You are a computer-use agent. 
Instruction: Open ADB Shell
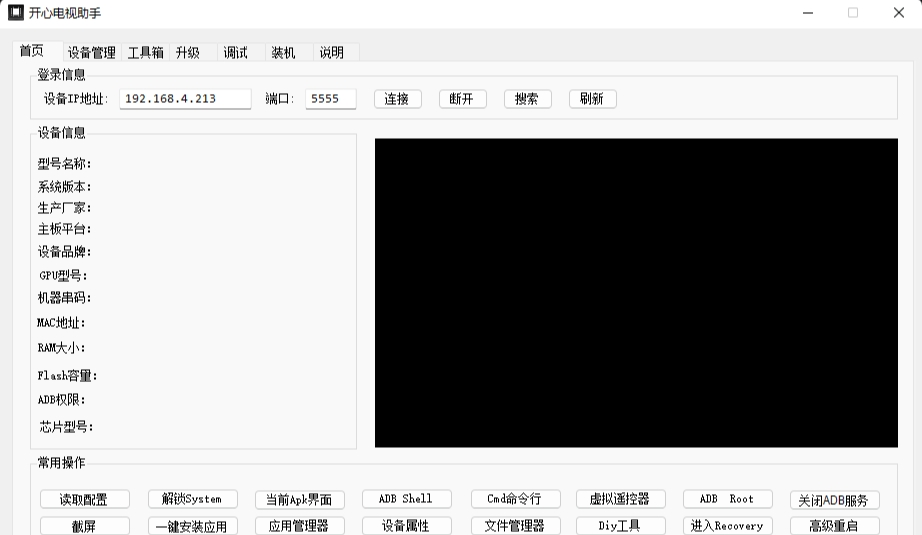pyautogui.click(x=407, y=499)
